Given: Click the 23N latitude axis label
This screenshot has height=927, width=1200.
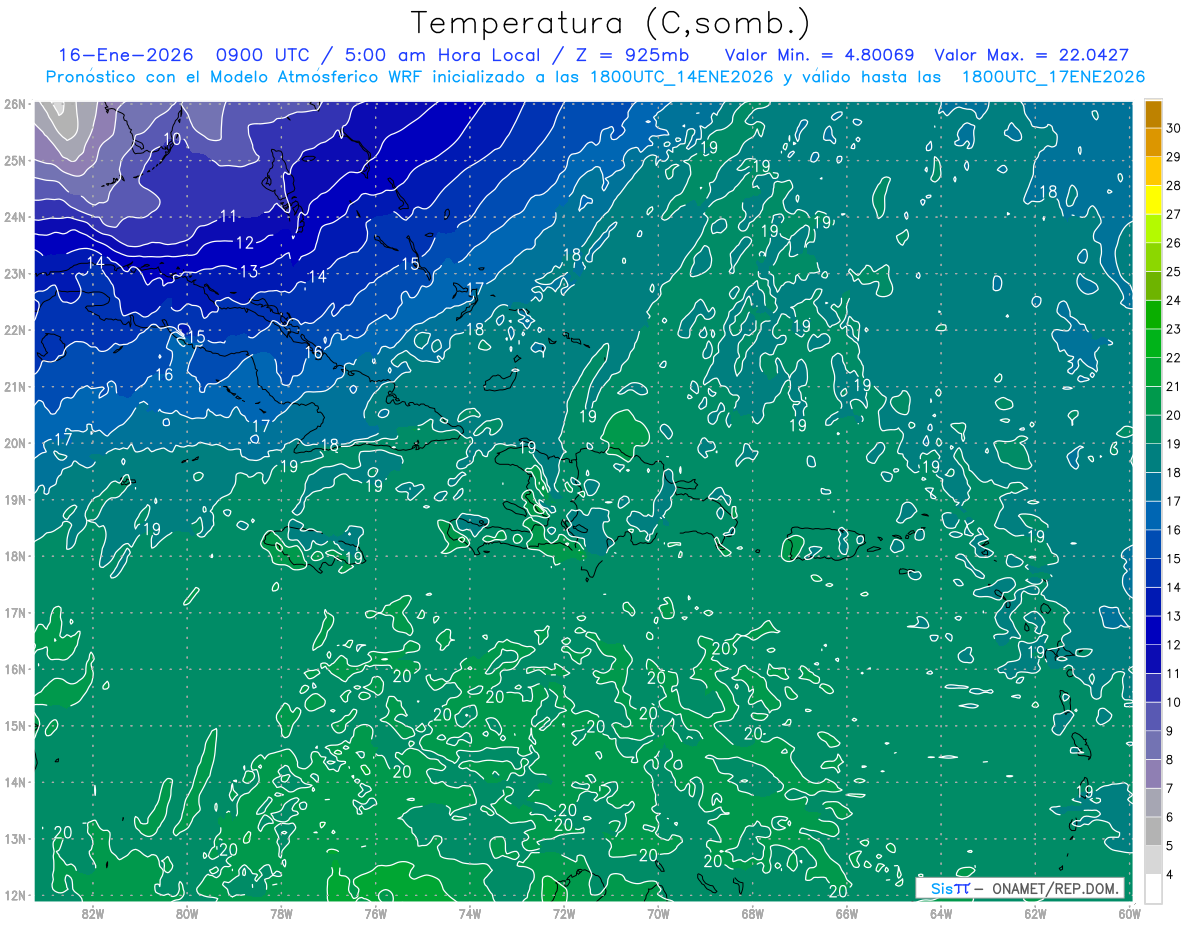Looking at the screenshot, I should 14,273.
